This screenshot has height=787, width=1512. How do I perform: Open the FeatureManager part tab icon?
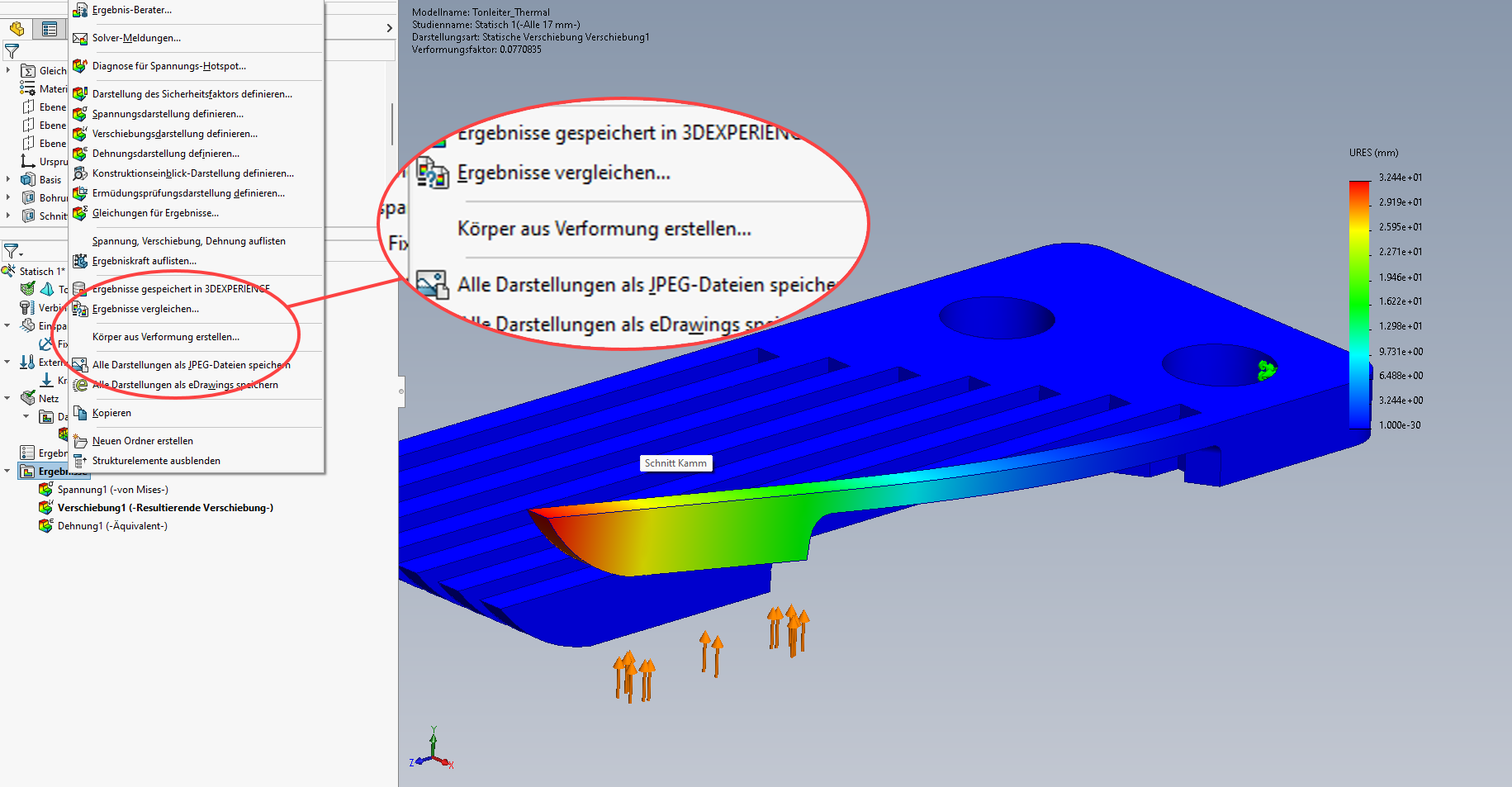pos(17,29)
